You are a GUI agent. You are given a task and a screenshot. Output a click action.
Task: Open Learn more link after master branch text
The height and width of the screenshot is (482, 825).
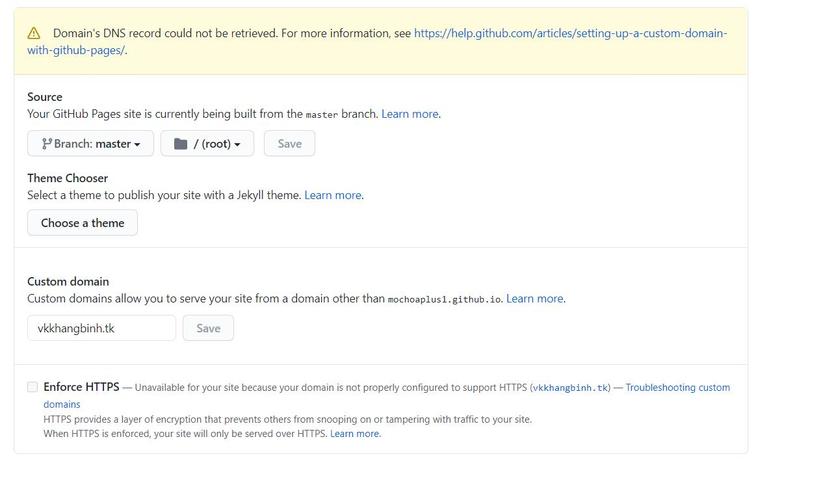pyautogui.click(x=410, y=114)
